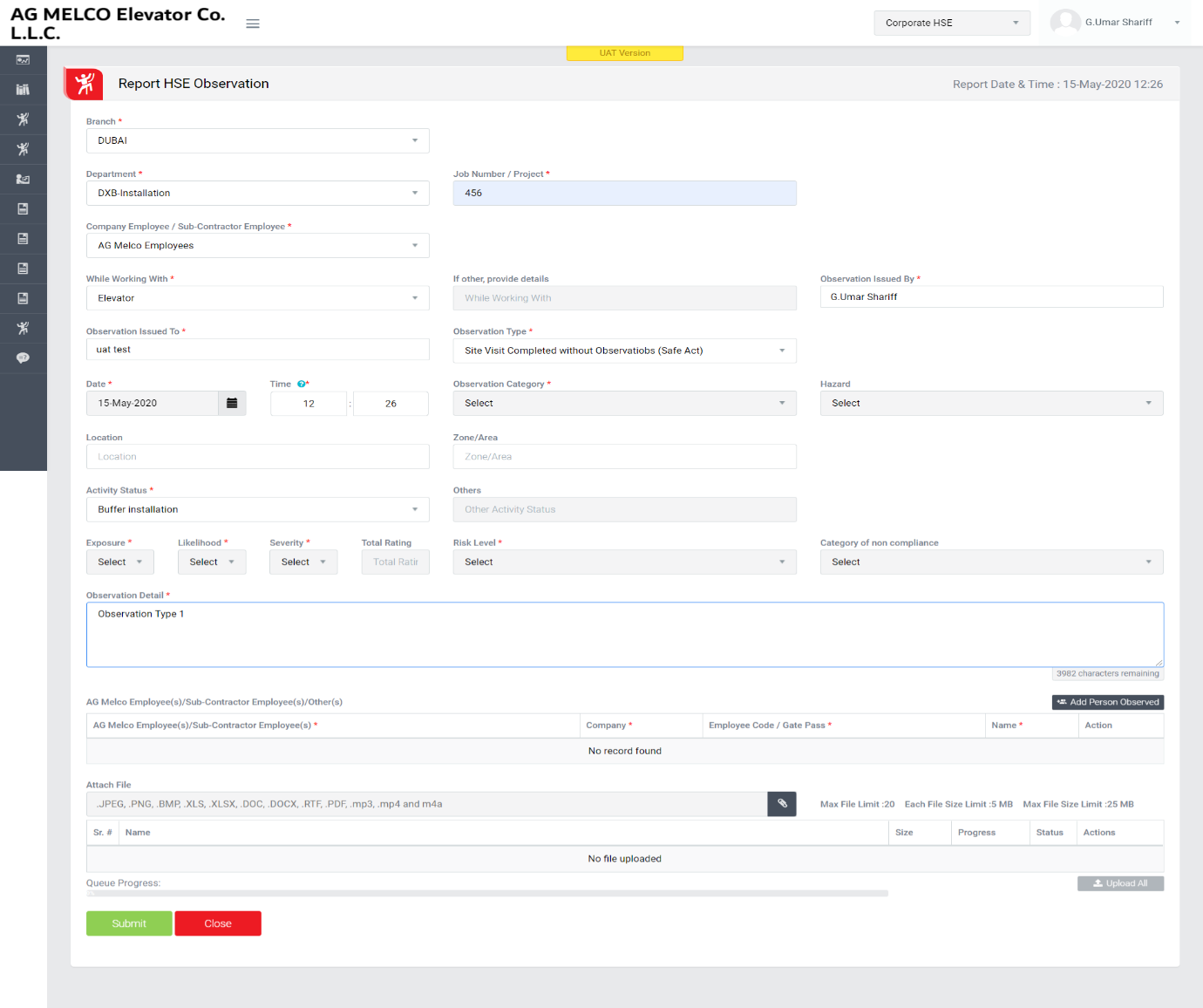Open the library books sidebar icon
The height and width of the screenshot is (1008, 1203).
click(x=23, y=90)
